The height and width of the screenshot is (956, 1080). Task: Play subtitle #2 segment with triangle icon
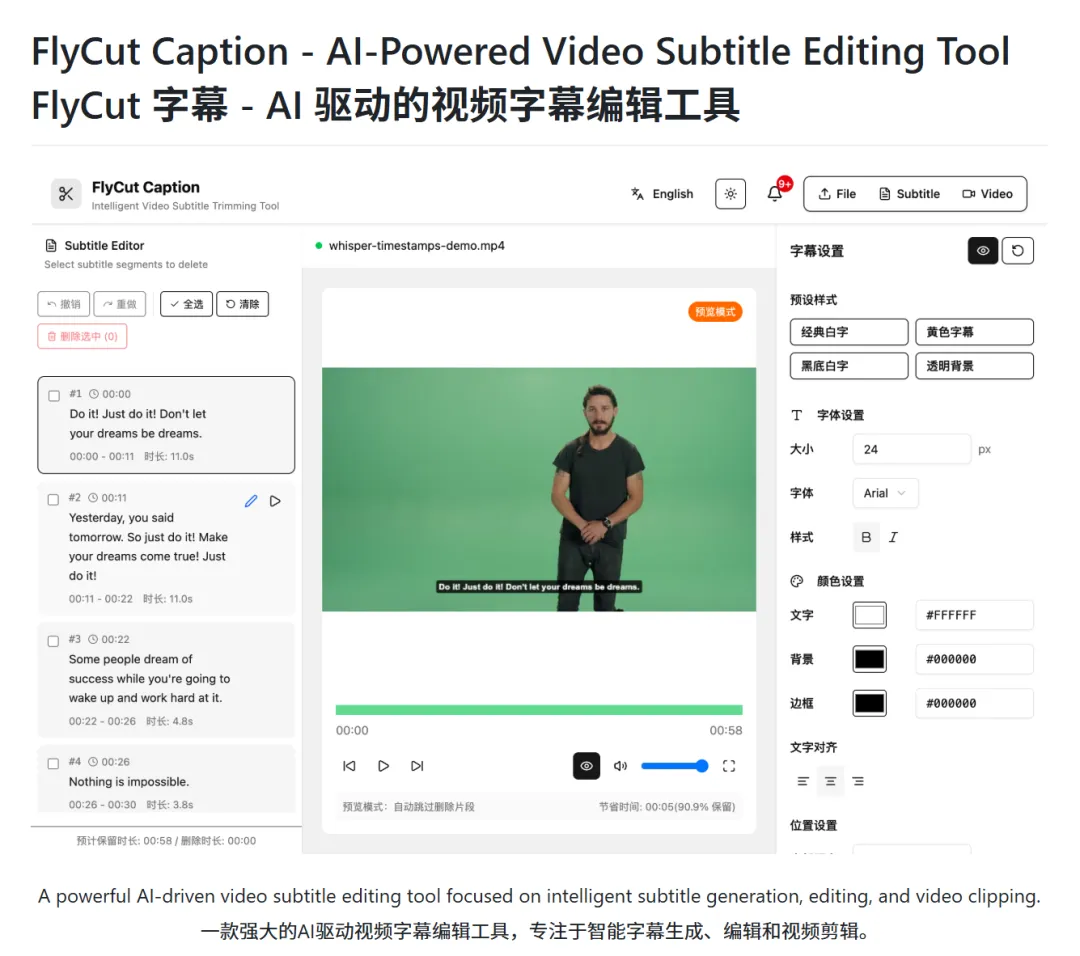(x=276, y=501)
